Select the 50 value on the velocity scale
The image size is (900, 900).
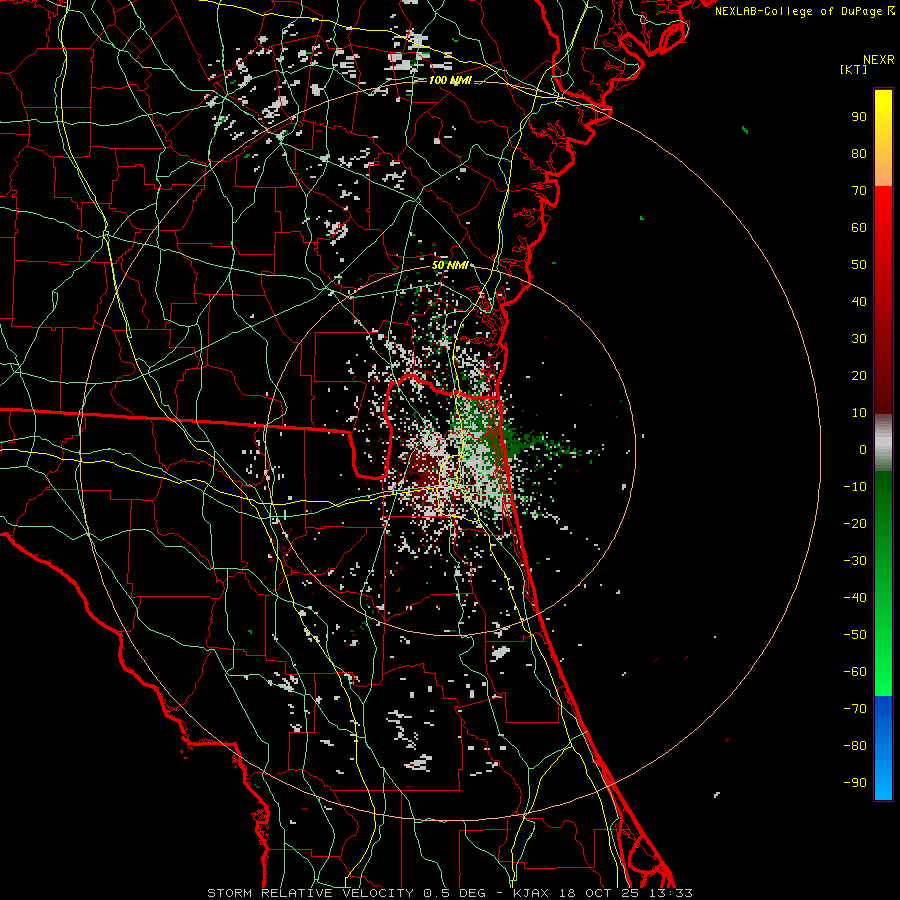pyautogui.click(x=859, y=265)
